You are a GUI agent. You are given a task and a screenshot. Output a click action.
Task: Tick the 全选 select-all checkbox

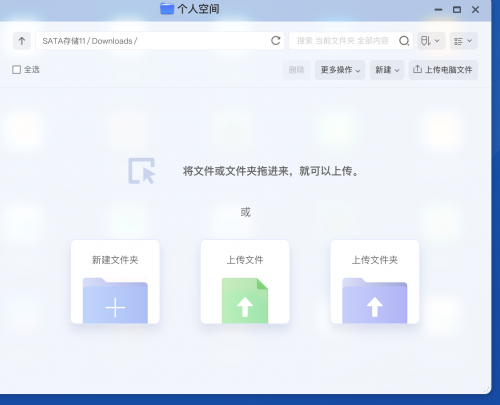pyautogui.click(x=17, y=70)
